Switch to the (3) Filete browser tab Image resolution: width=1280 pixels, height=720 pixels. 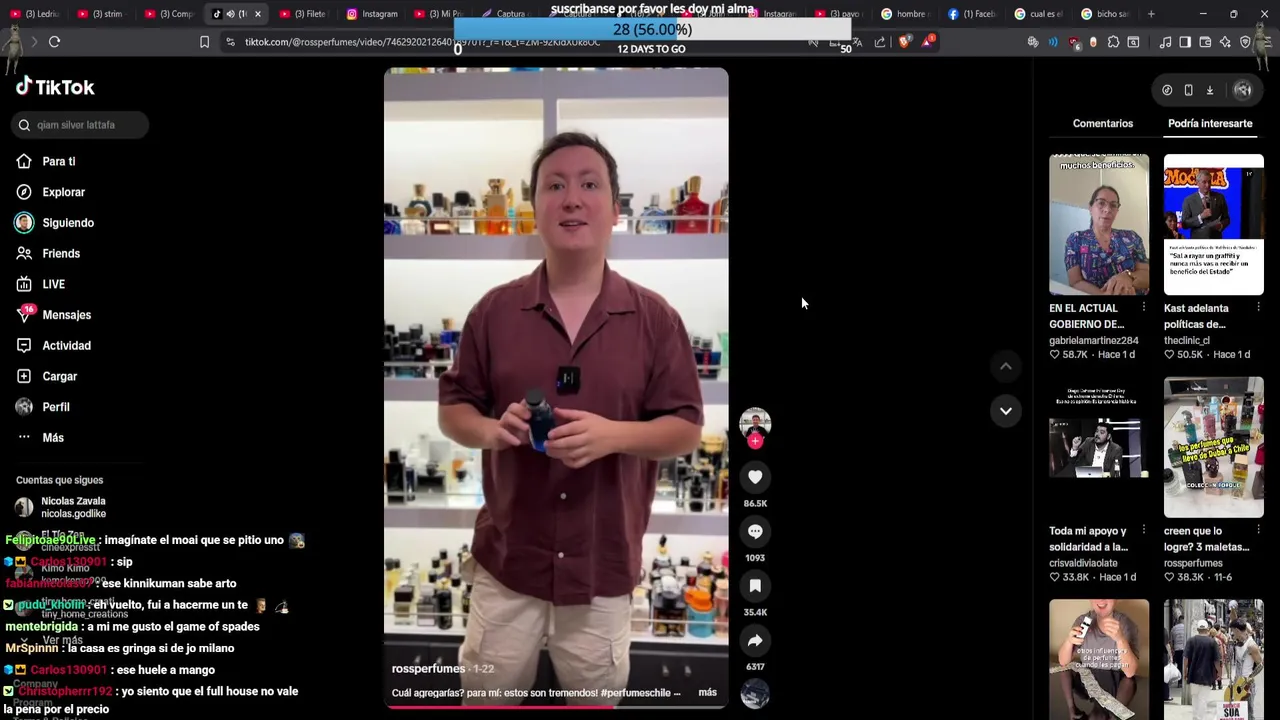click(x=303, y=14)
